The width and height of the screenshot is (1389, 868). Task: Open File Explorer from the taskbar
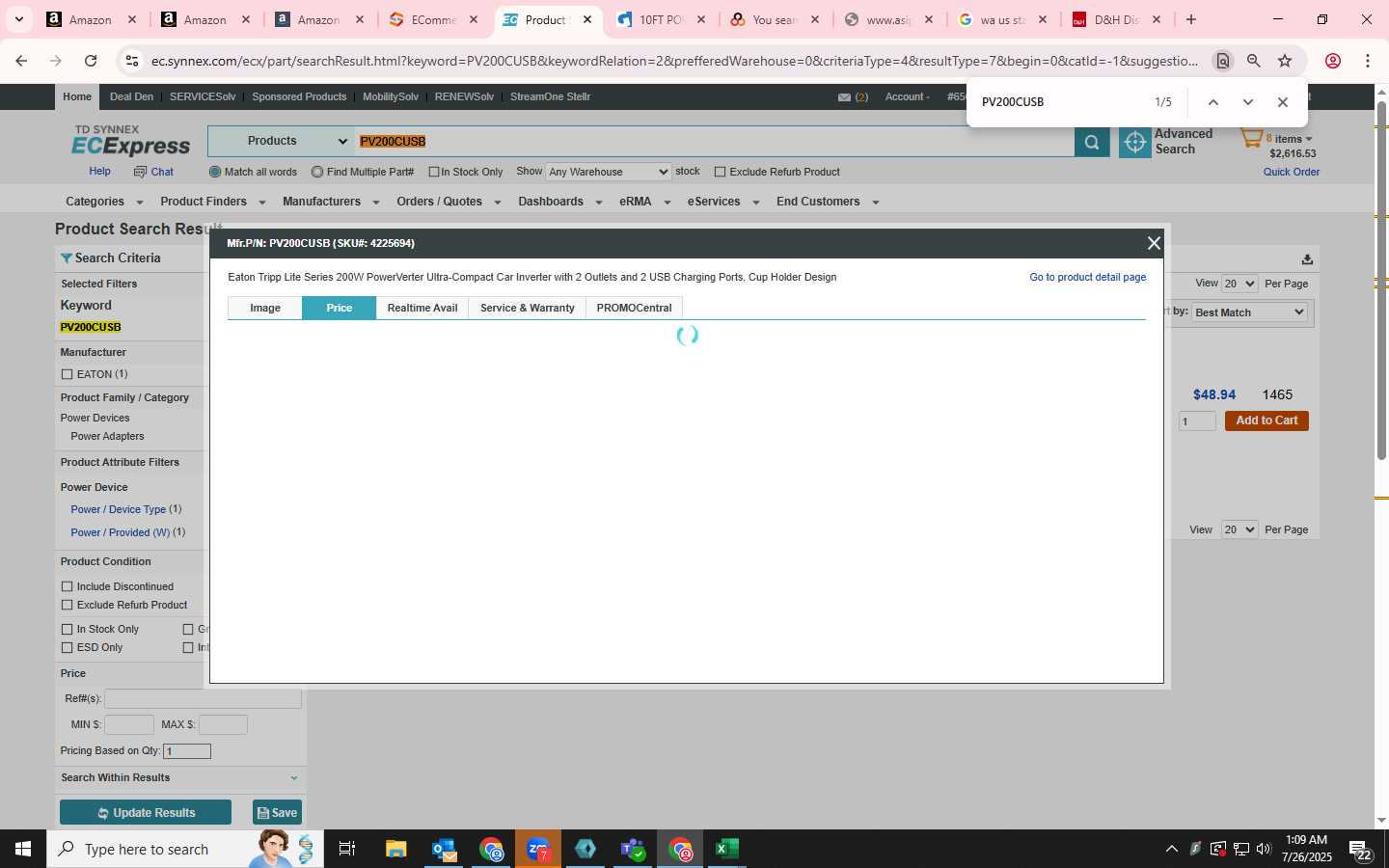pos(396,849)
